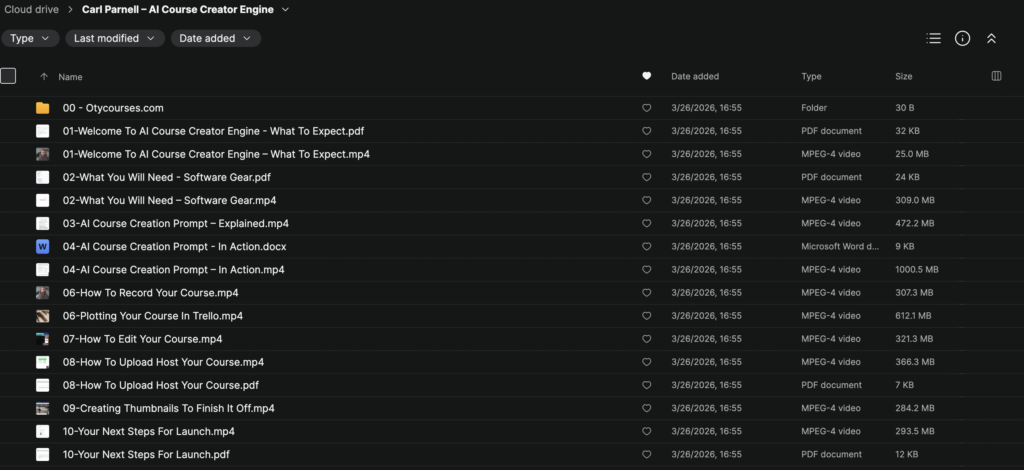Open the Last modified filter dropdown
This screenshot has width=1024, height=470.
115,38
